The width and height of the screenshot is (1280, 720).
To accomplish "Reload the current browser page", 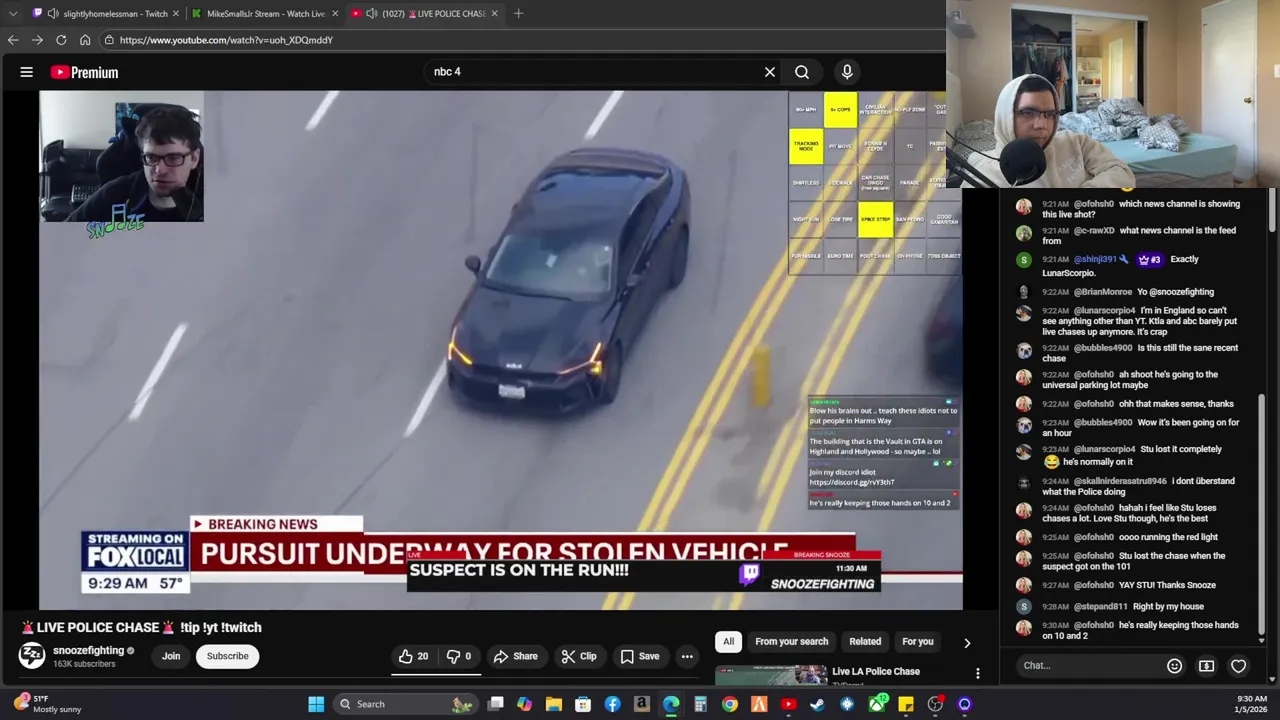I will [61, 40].
